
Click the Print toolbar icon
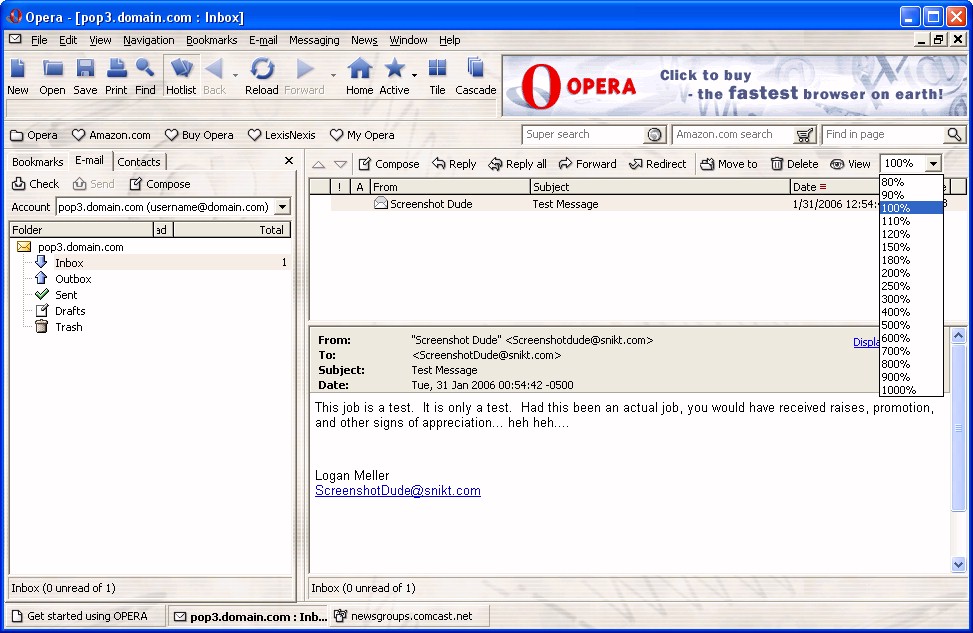click(x=116, y=76)
